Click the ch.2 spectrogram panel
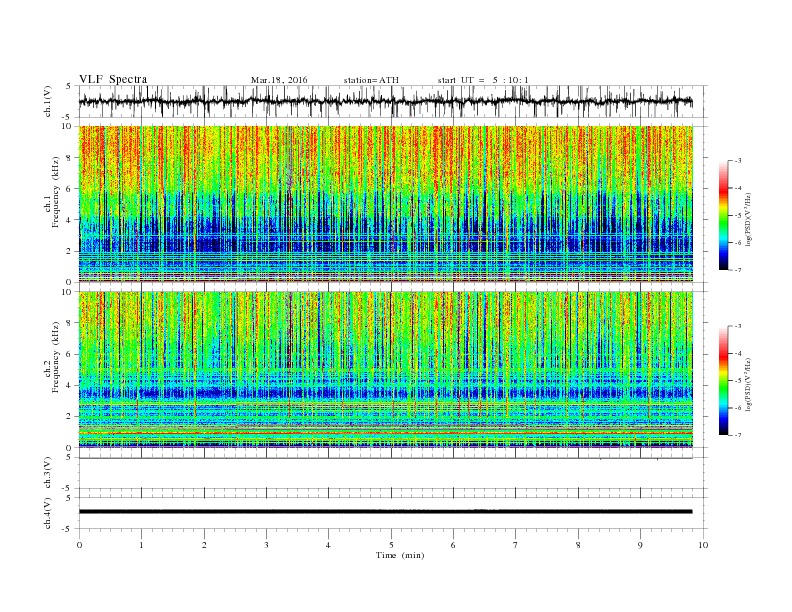 point(386,370)
